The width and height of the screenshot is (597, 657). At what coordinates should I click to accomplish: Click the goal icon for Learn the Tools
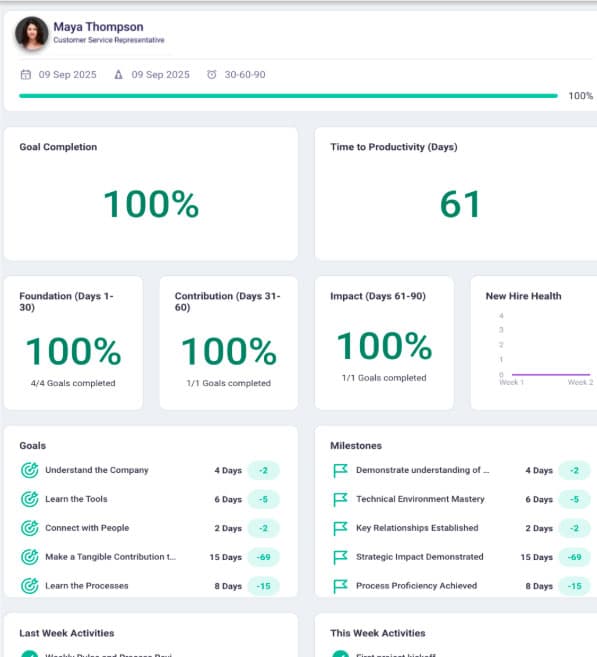(29, 499)
